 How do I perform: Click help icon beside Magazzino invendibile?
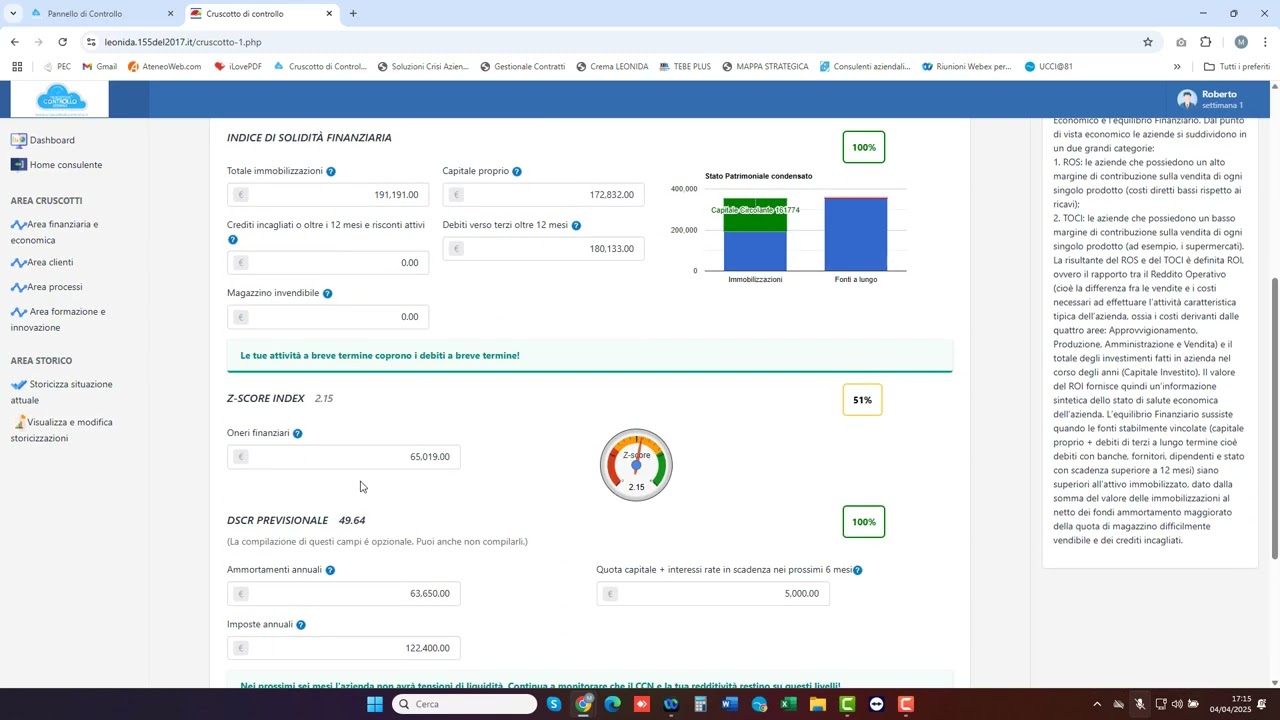pos(327,294)
